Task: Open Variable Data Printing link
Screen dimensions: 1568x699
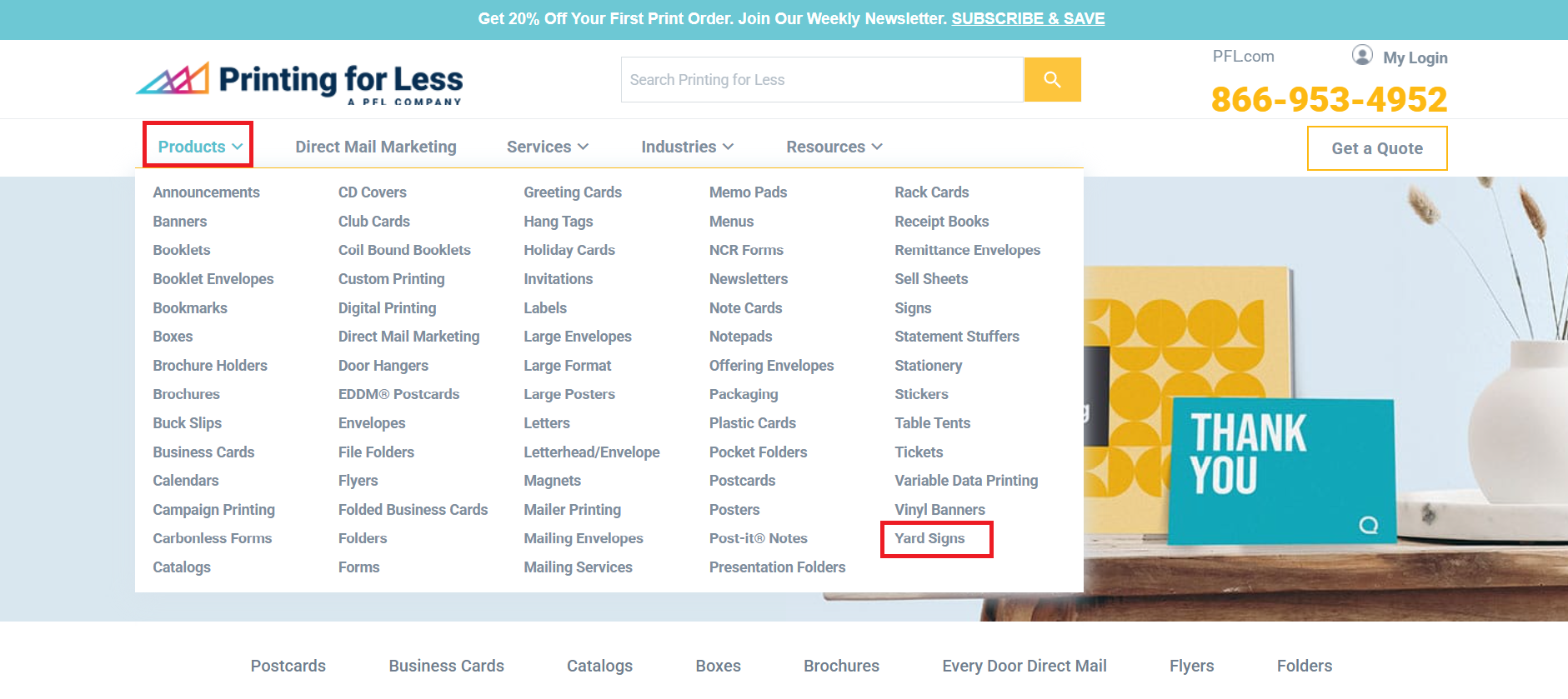Action: click(x=966, y=481)
